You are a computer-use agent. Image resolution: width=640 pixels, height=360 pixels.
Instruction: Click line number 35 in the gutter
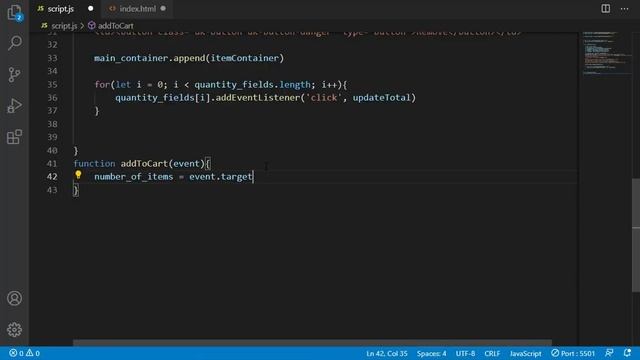(x=52, y=84)
